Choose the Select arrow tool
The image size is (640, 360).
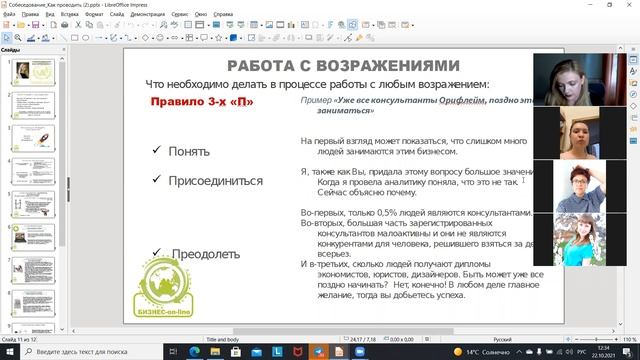click(x=7, y=38)
